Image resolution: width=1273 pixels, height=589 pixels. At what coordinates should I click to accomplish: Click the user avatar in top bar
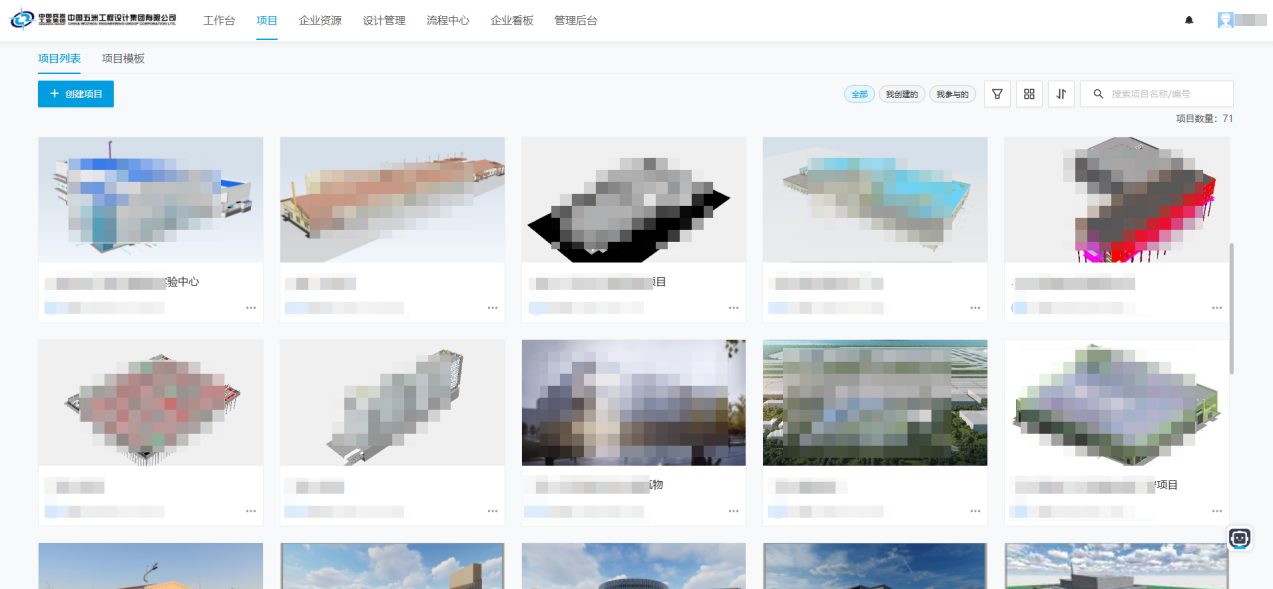1225,20
